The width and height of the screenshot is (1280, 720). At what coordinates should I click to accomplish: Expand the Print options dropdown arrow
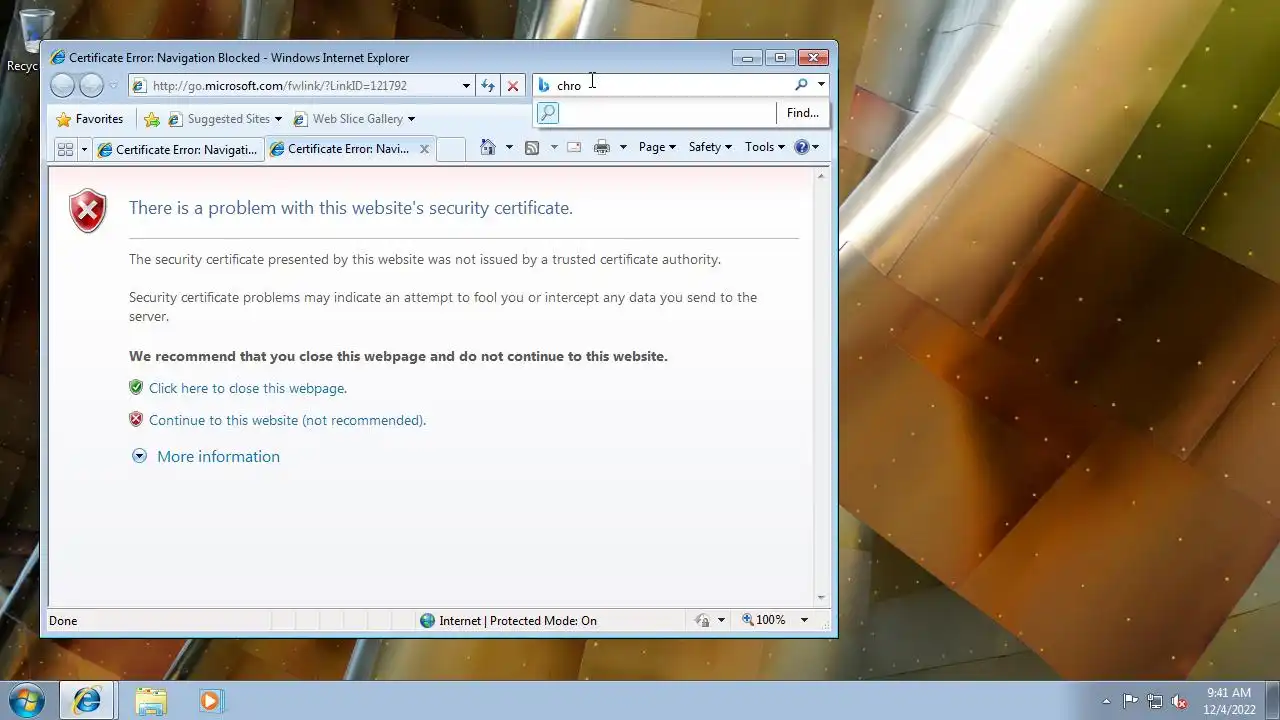[623, 147]
